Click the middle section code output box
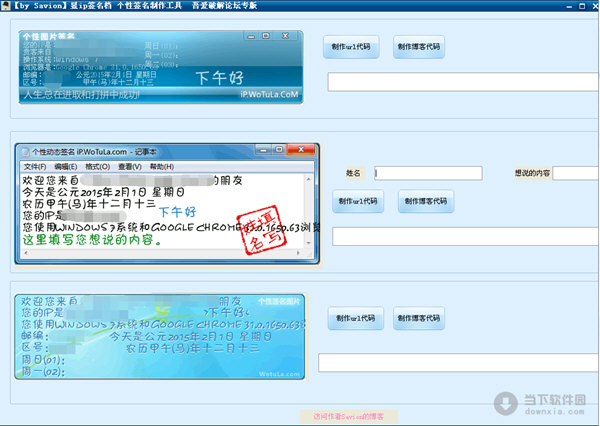Viewport: 600px width, 426px height. 466,236
